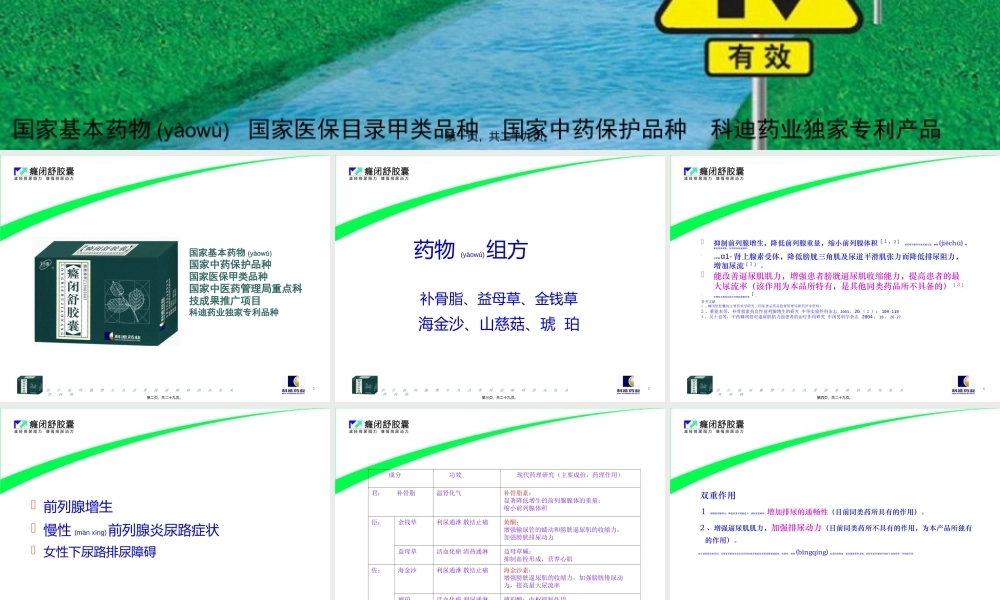Toggle the blue square bullet beside 前列腺增生

pos(32,505)
